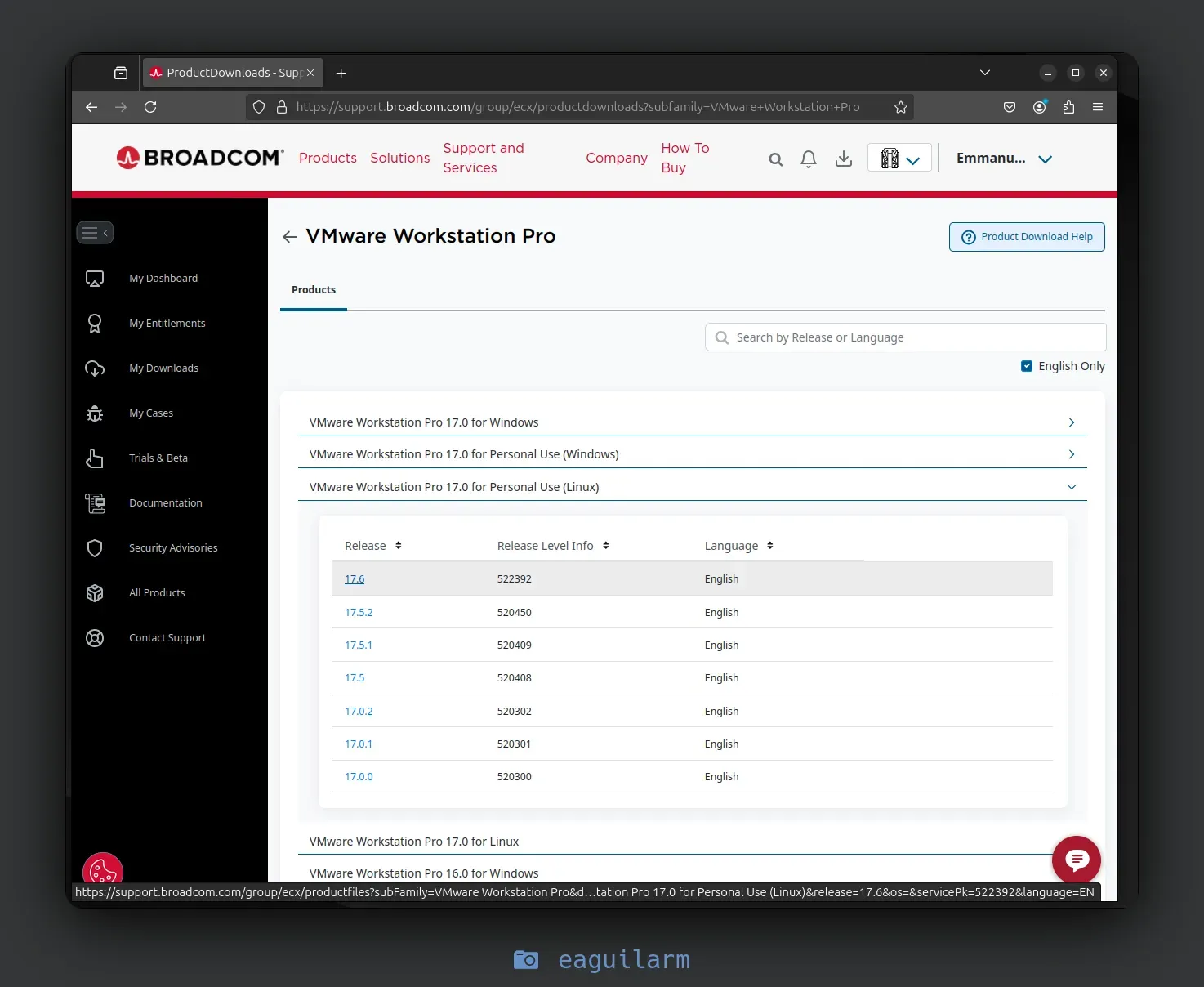1204x987 pixels.
Task: Open the notifications bell icon
Action: [809, 159]
